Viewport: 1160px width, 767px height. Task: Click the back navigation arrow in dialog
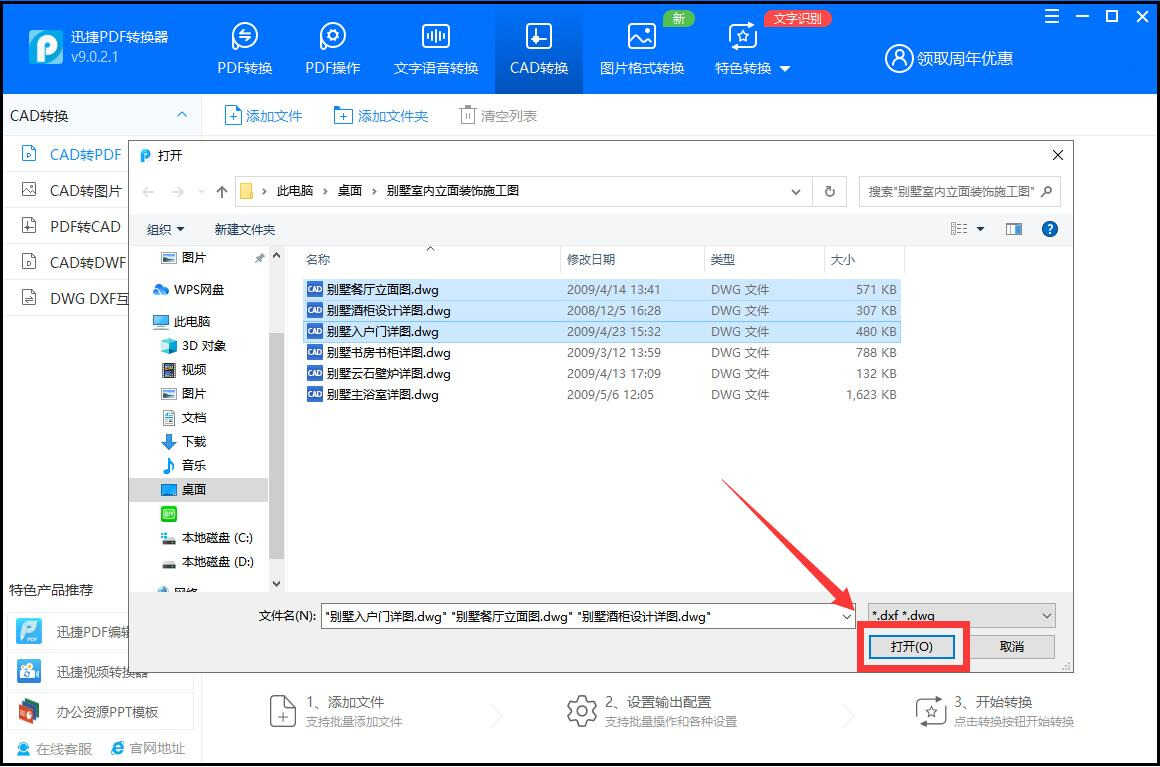point(148,192)
